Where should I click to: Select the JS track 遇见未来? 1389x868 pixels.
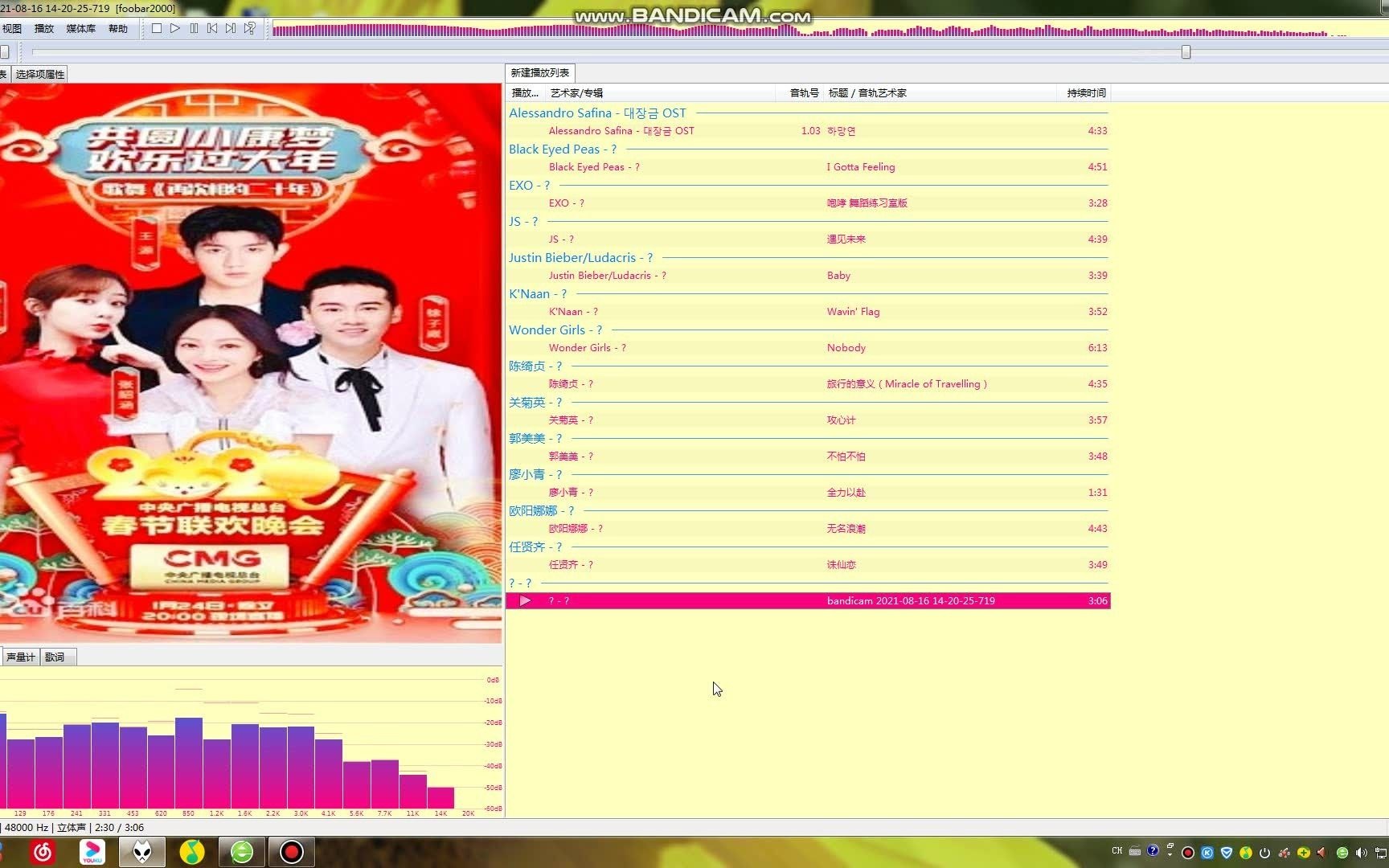click(808, 240)
